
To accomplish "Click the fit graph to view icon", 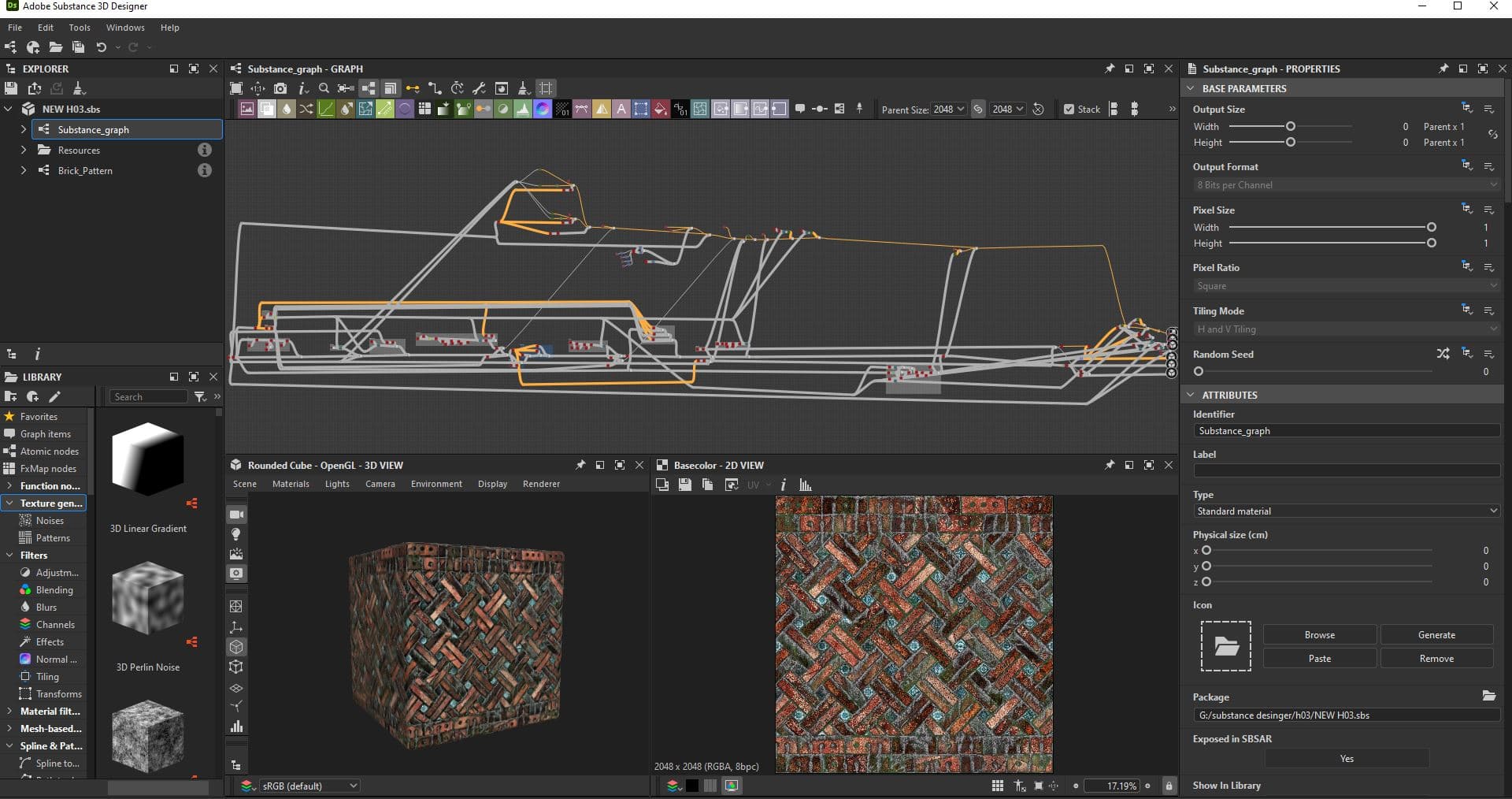I will [235, 88].
